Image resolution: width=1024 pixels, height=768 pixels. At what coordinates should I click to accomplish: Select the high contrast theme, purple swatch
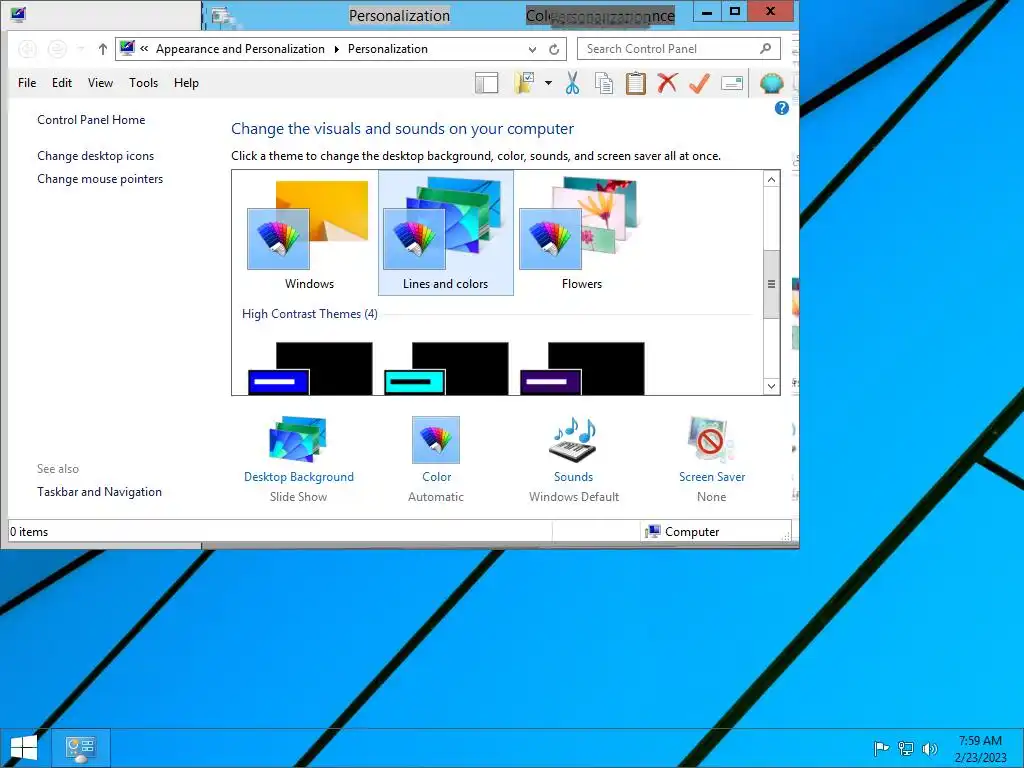[581, 368]
